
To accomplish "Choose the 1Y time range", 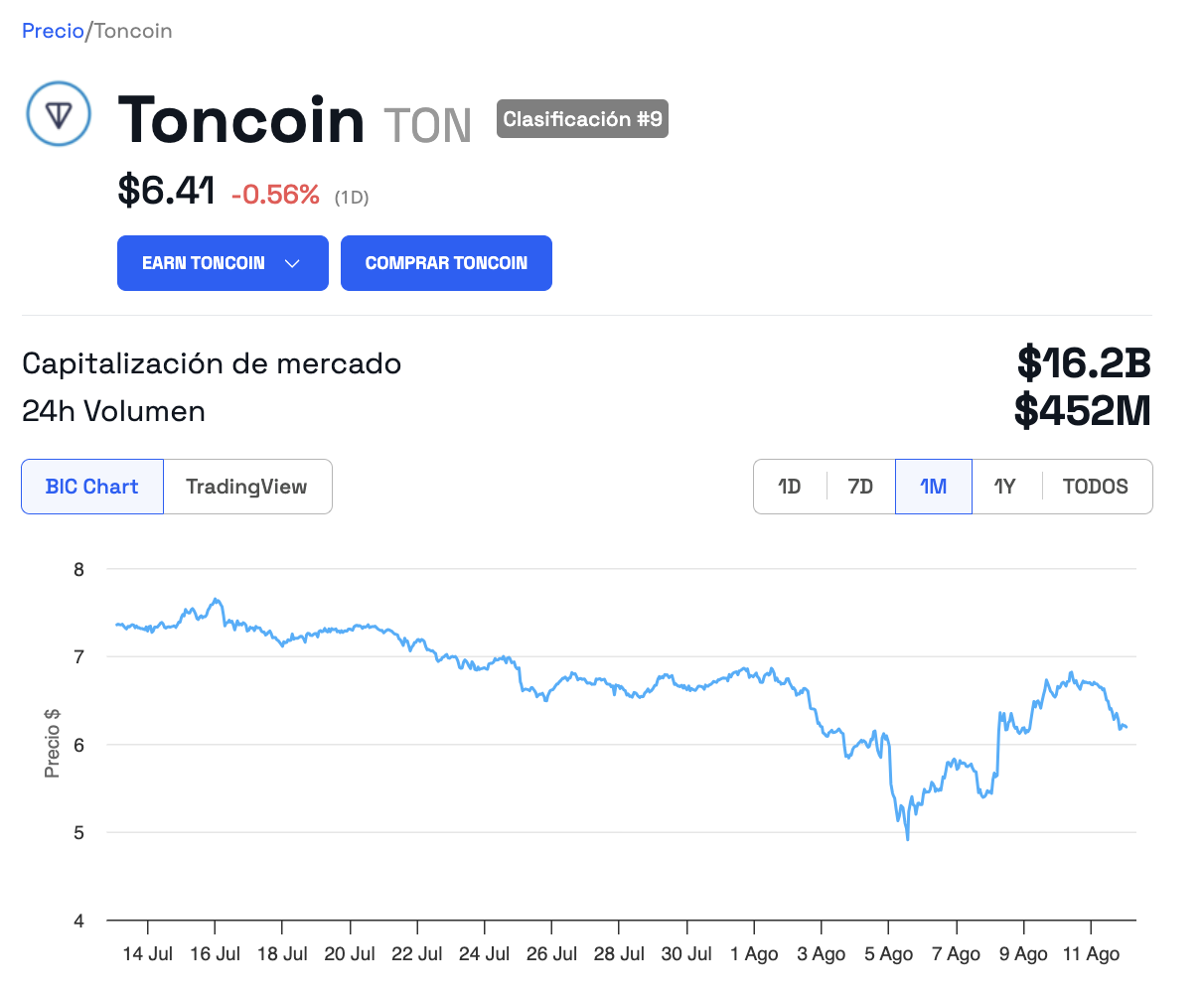I will [1005, 487].
